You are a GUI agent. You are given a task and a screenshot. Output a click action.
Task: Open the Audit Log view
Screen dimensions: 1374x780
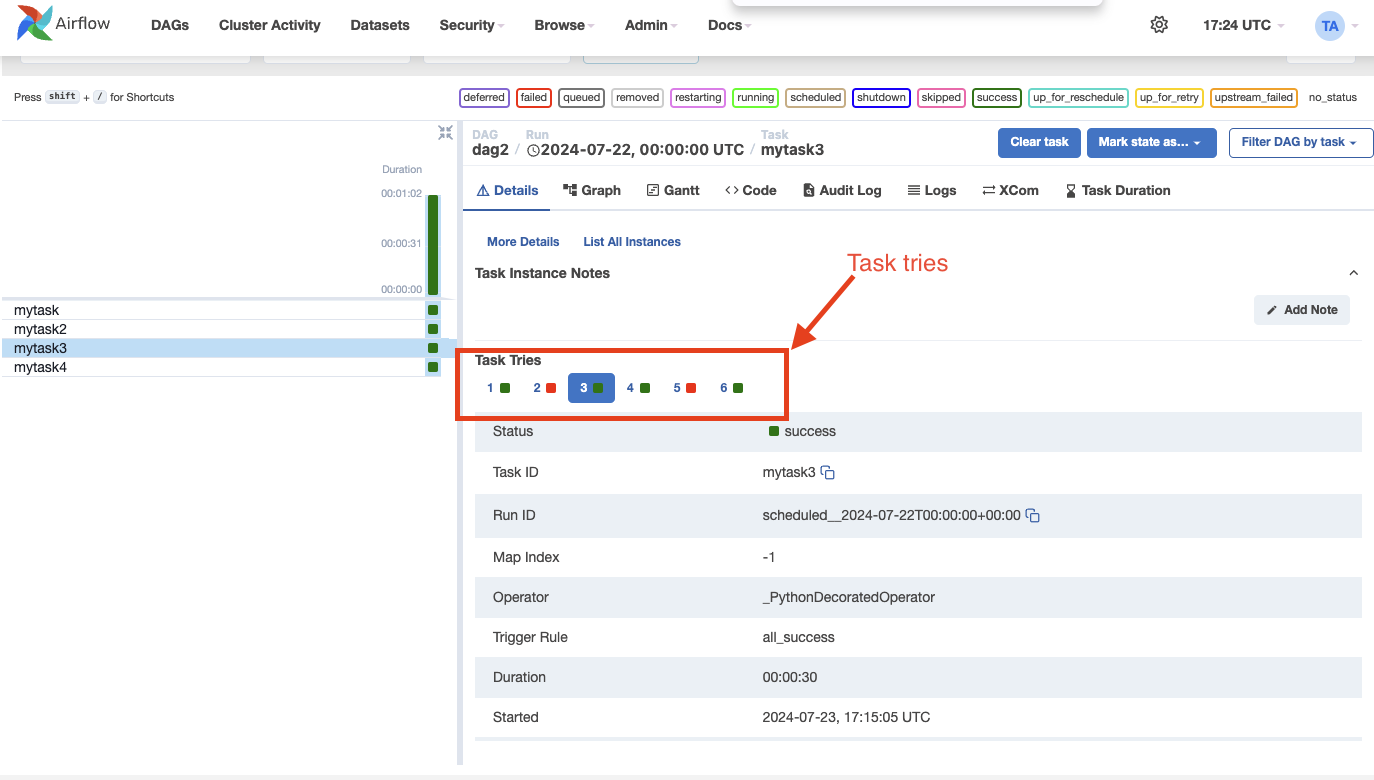(841, 190)
